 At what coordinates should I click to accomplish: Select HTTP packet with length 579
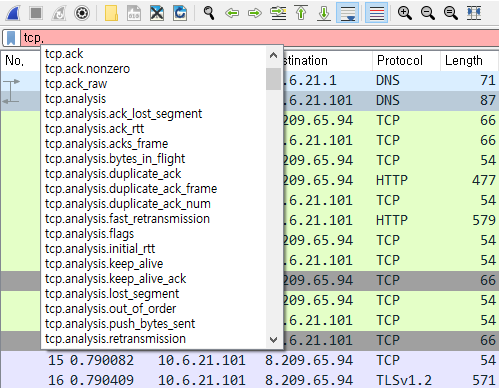click(391, 221)
